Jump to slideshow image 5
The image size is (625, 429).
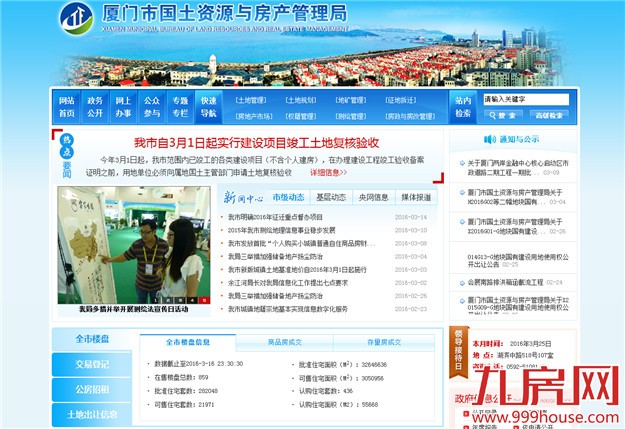click(205, 300)
